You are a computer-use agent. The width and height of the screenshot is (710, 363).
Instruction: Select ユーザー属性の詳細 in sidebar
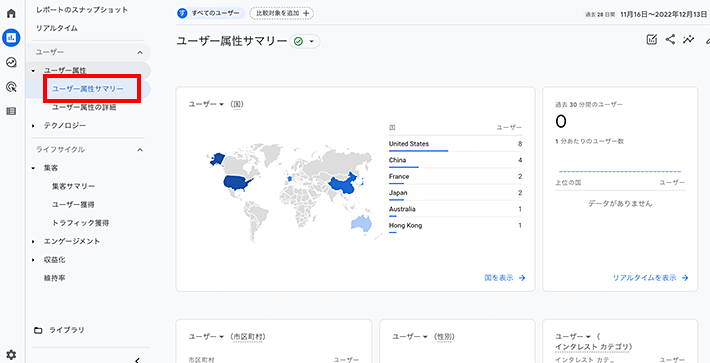click(x=85, y=107)
